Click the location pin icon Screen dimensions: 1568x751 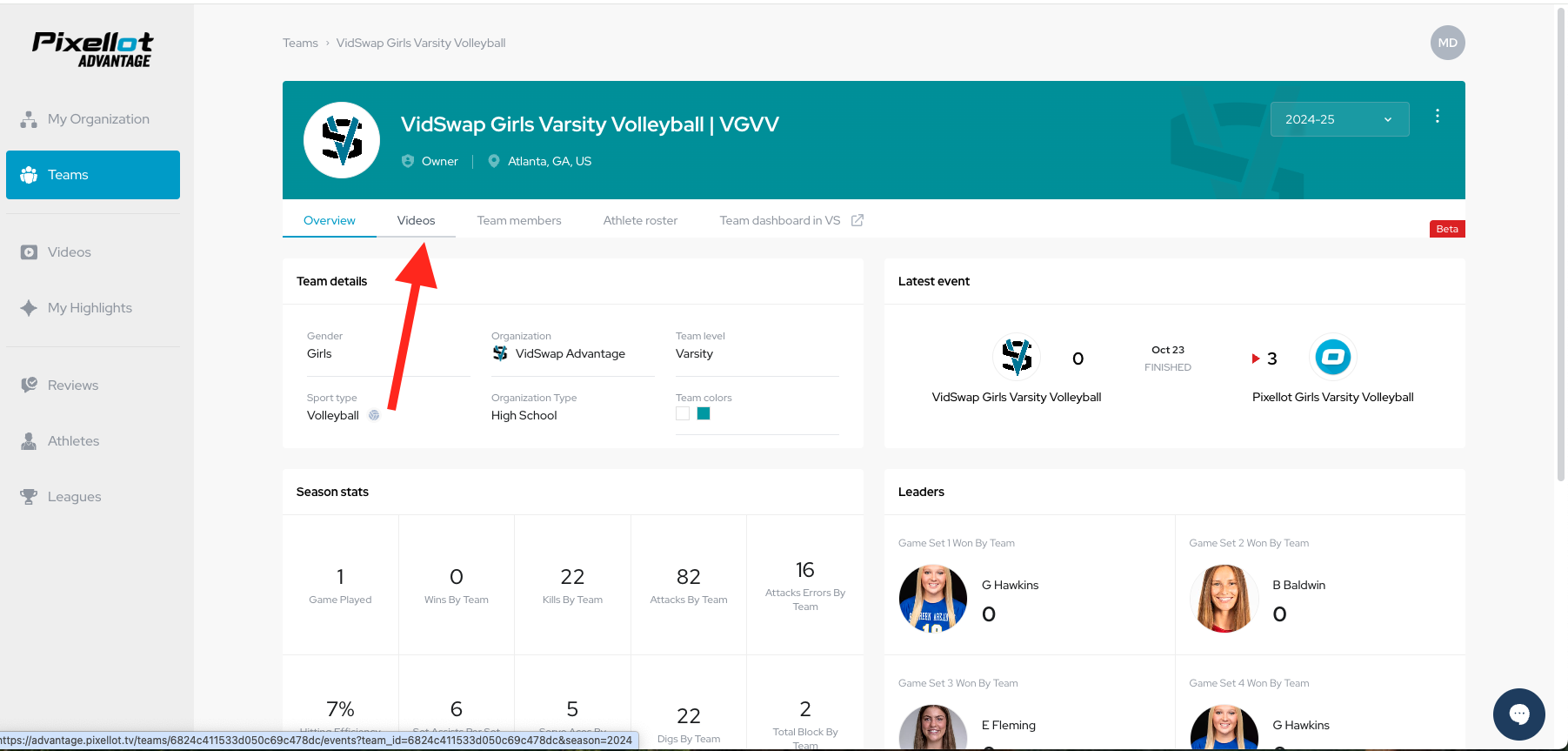pos(494,161)
